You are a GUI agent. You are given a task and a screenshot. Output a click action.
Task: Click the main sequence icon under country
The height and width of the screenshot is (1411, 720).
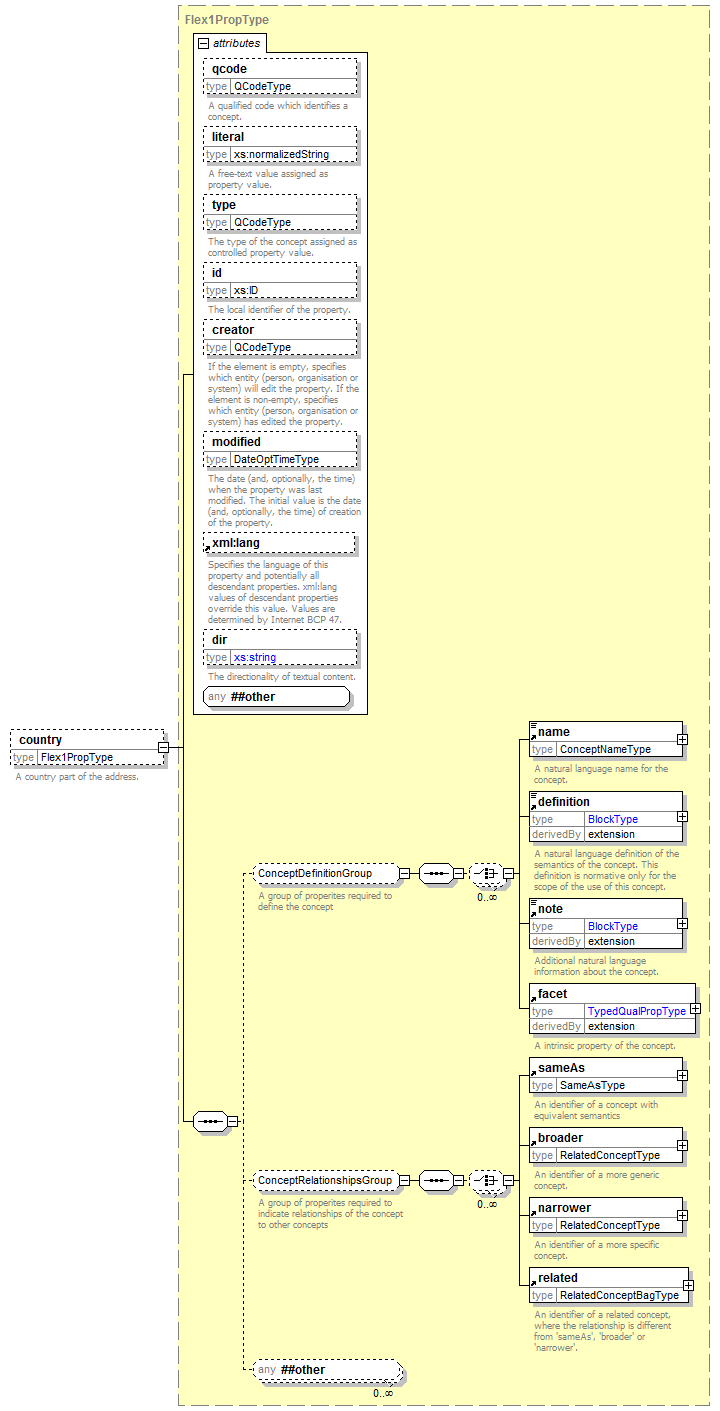[209, 1121]
